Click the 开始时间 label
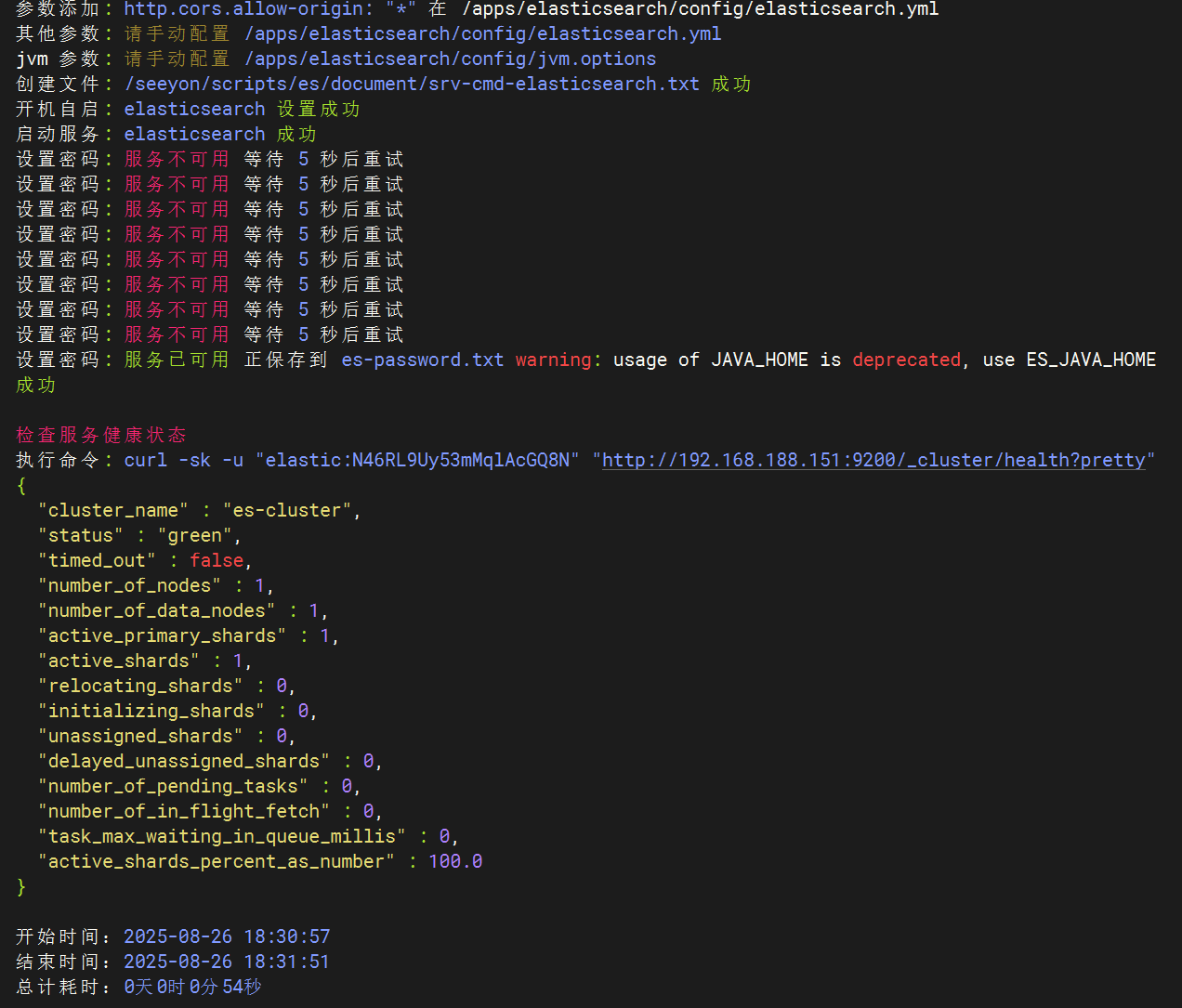Viewport: 1182px width, 1008px height. click(58, 936)
